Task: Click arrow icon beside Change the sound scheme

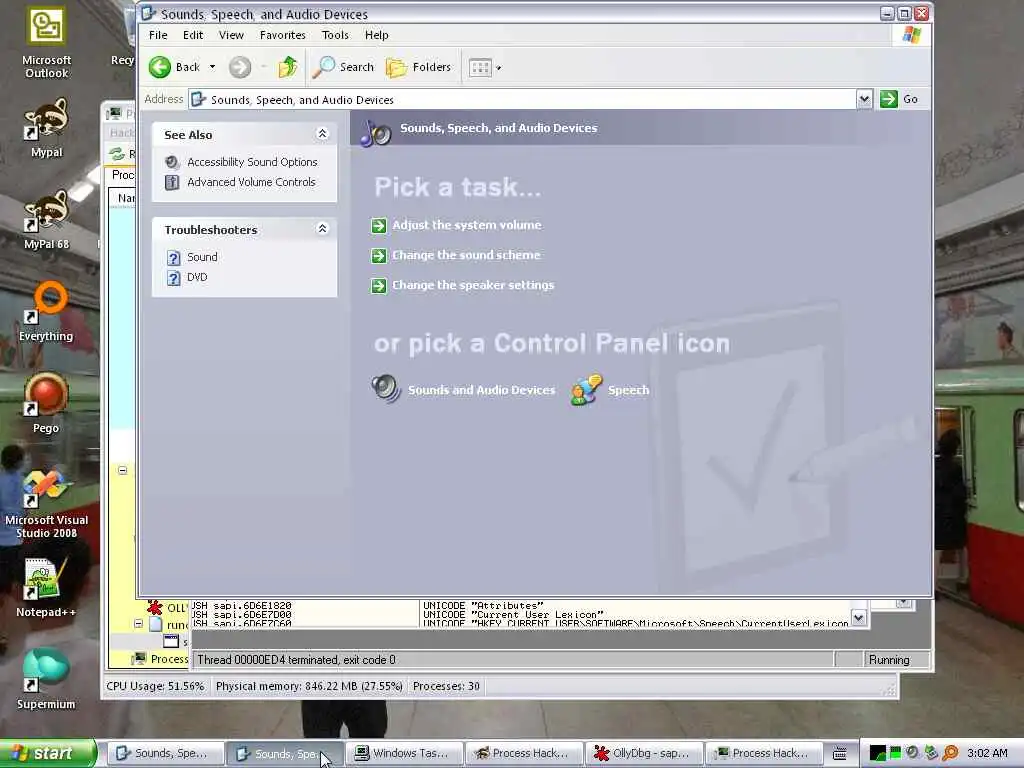Action: click(x=379, y=256)
